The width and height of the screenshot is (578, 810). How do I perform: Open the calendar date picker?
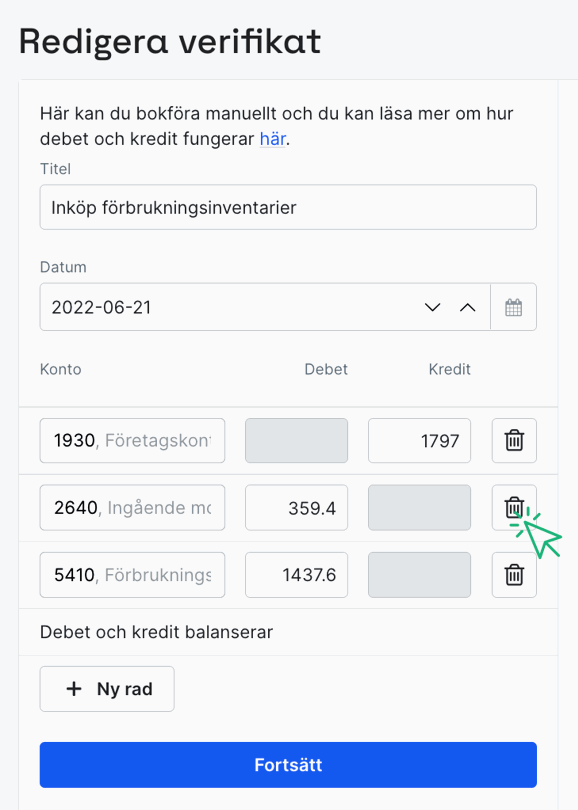click(x=513, y=306)
